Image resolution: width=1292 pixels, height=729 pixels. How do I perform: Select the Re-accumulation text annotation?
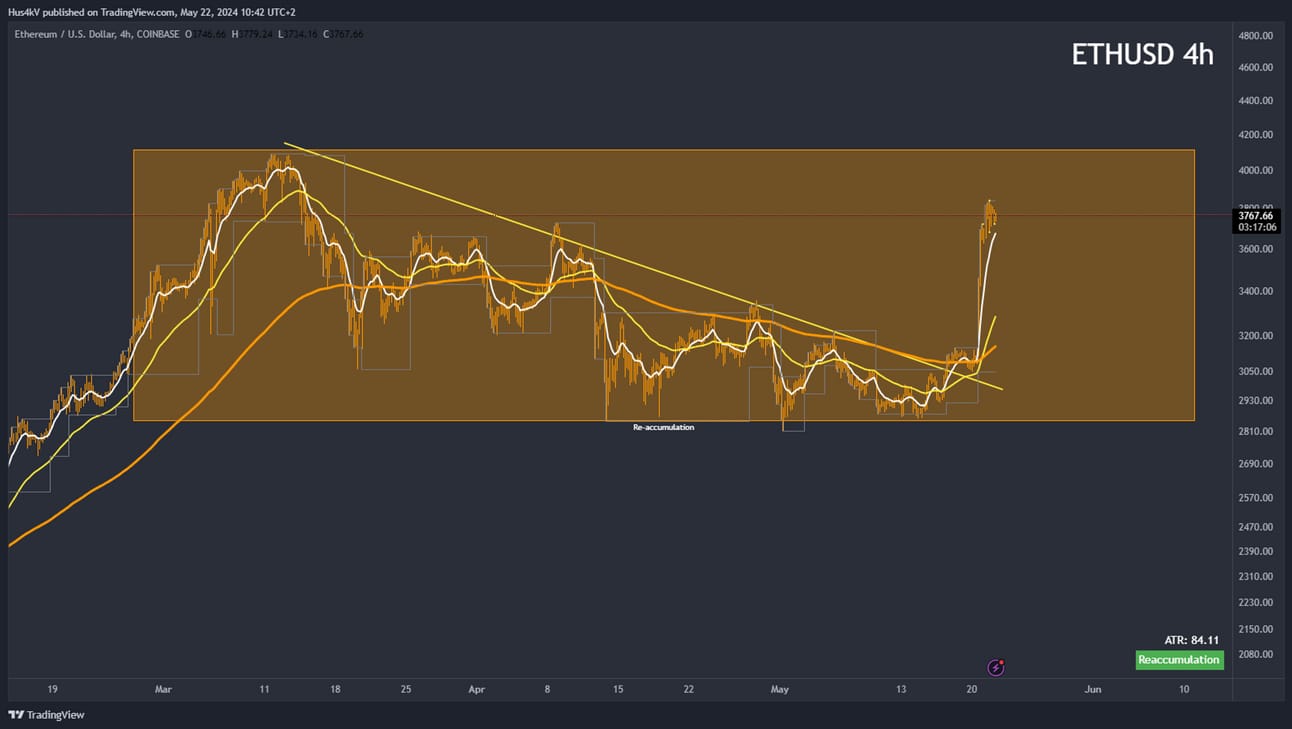663,427
